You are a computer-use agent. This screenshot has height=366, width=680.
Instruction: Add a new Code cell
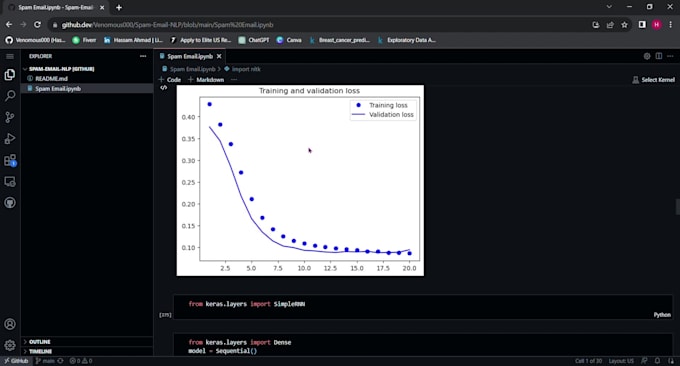coord(170,80)
